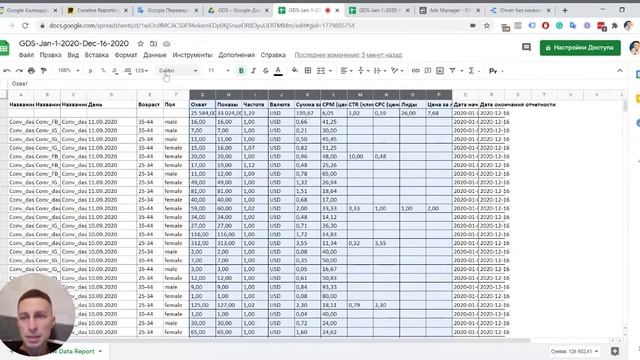Open more number formats (123) dropdown

141,71
